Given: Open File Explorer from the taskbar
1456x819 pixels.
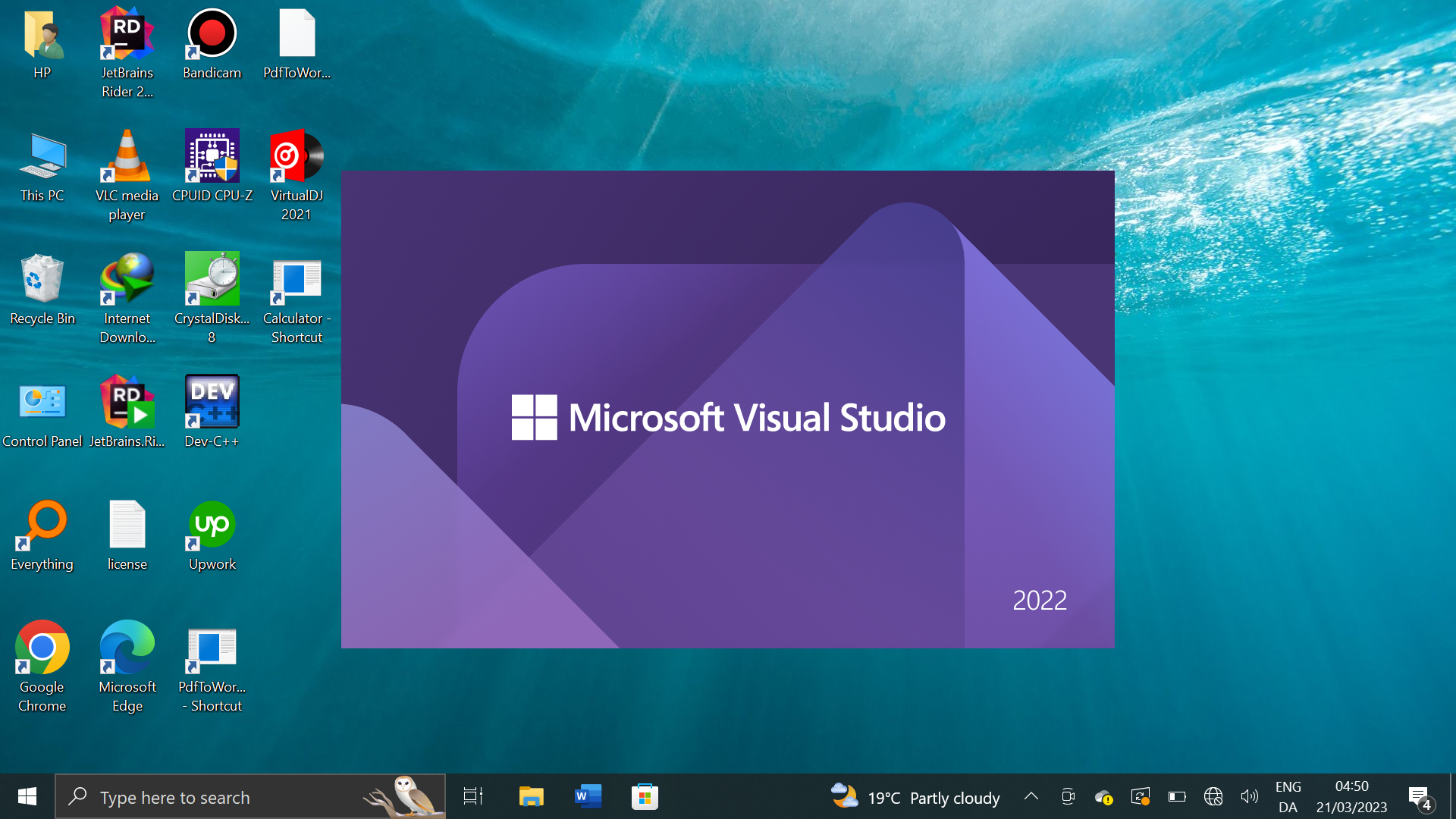Looking at the screenshot, I should [x=531, y=796].
